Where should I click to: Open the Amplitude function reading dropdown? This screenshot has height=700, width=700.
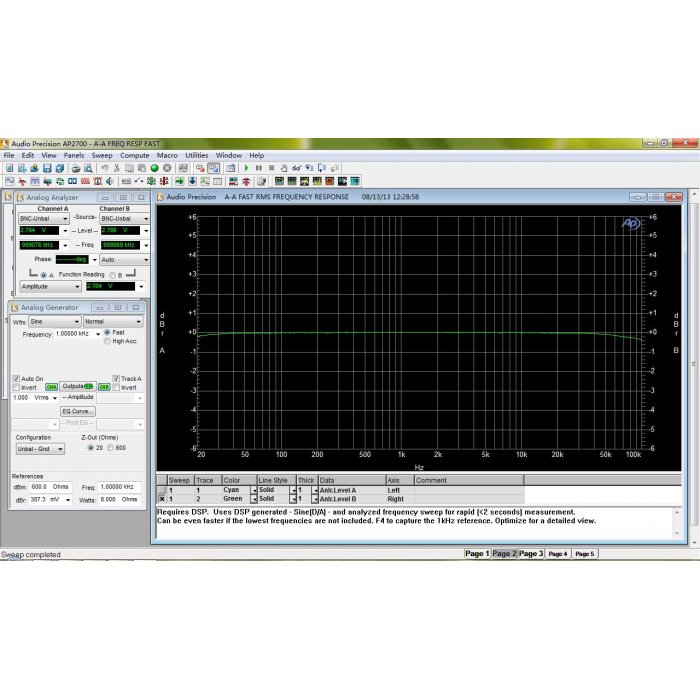click(50, 287)
